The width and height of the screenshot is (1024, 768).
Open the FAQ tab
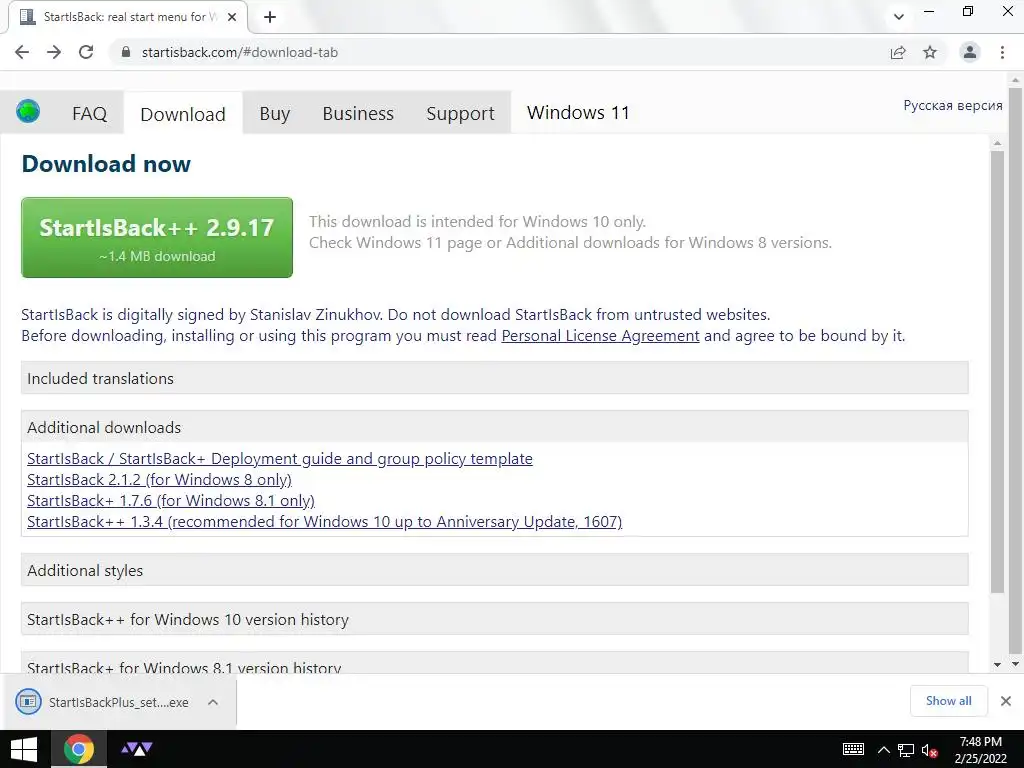click(89, 114)
